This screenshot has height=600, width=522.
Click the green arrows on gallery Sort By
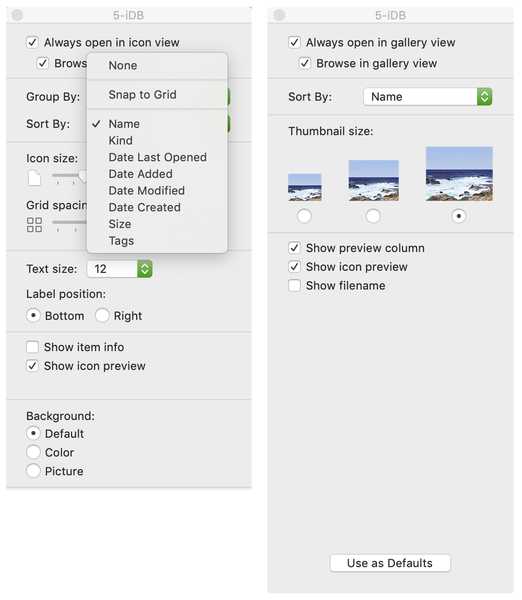pos(484,96)
